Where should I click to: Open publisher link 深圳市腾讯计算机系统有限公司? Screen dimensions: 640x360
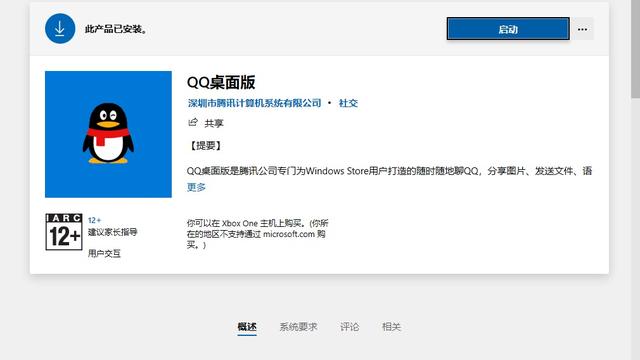[x=255, y=103]
